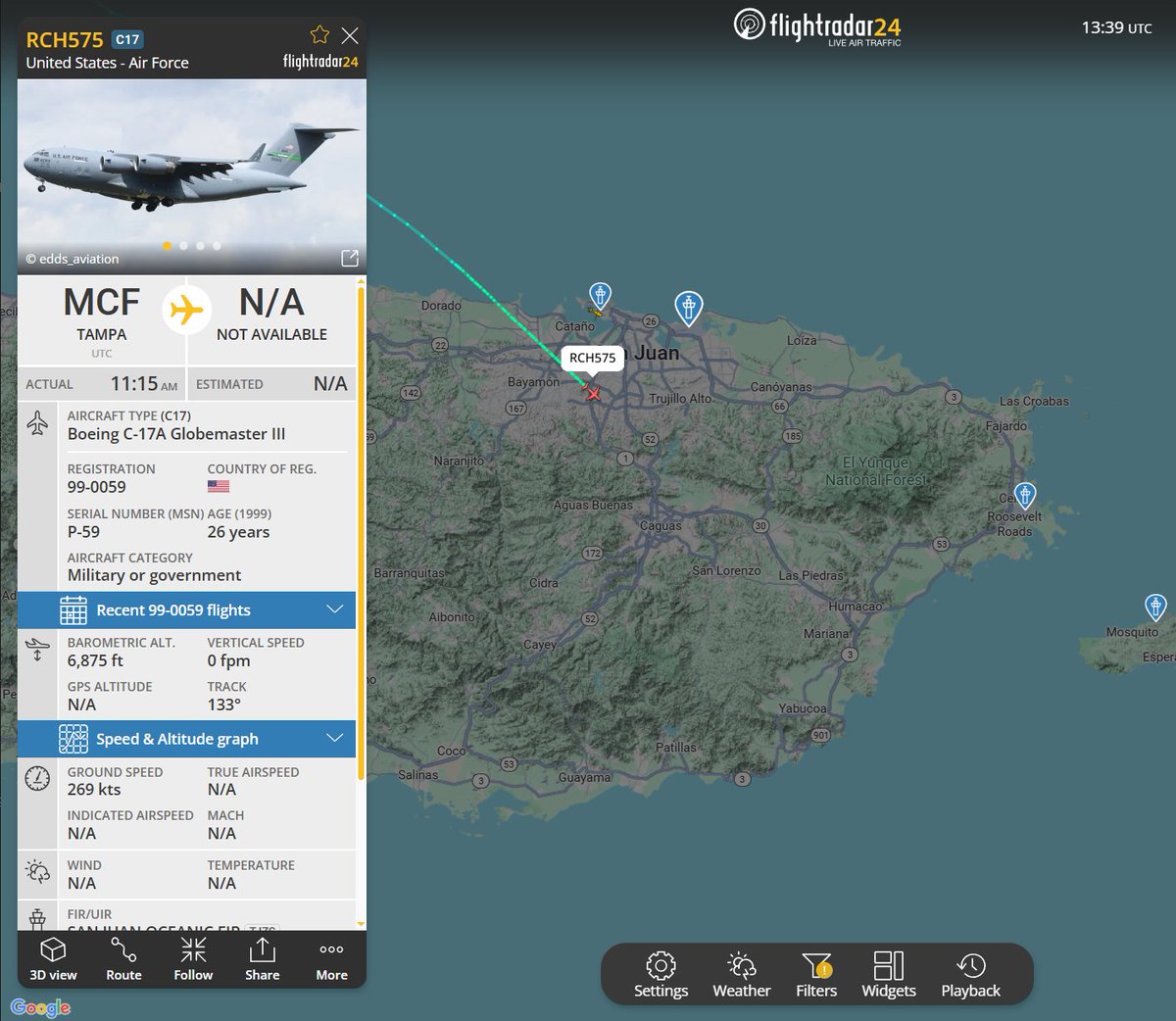Open the Filters panel
Image resolution: width=1176 pixels, height=1021 pixels.
coord(816,975)
